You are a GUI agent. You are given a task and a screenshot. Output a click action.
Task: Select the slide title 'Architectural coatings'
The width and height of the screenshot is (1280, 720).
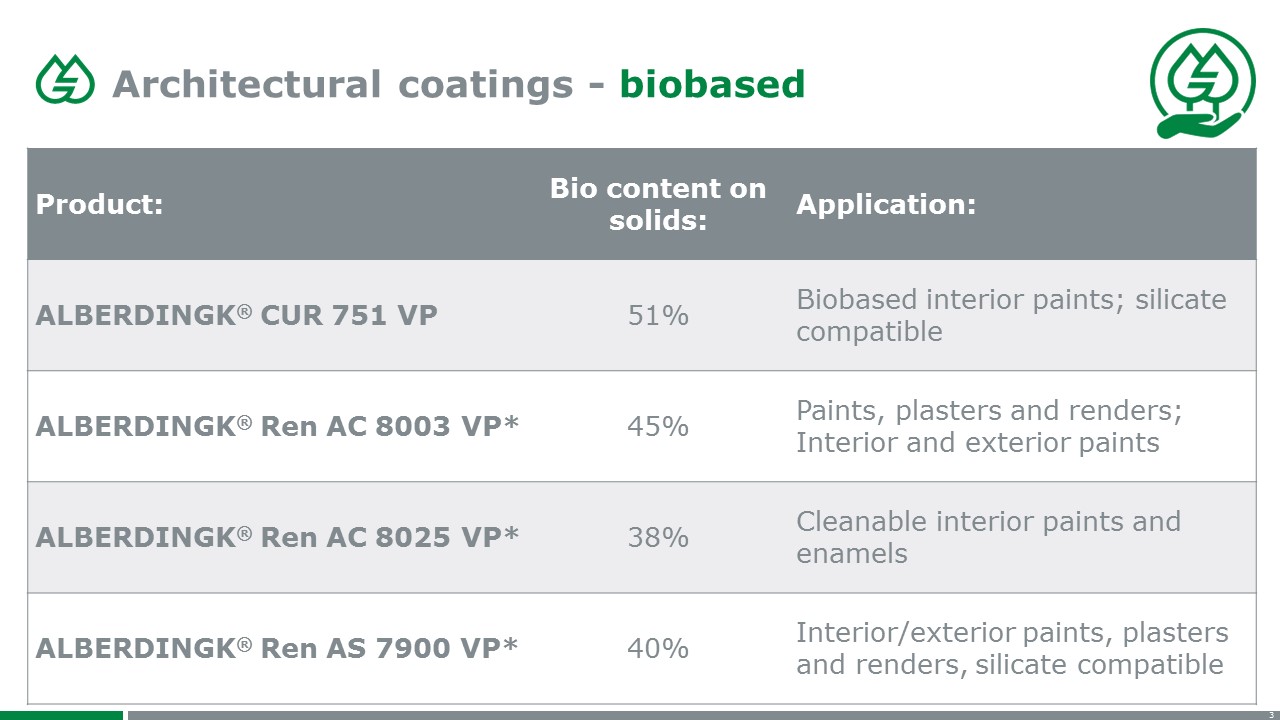[343, 85]
